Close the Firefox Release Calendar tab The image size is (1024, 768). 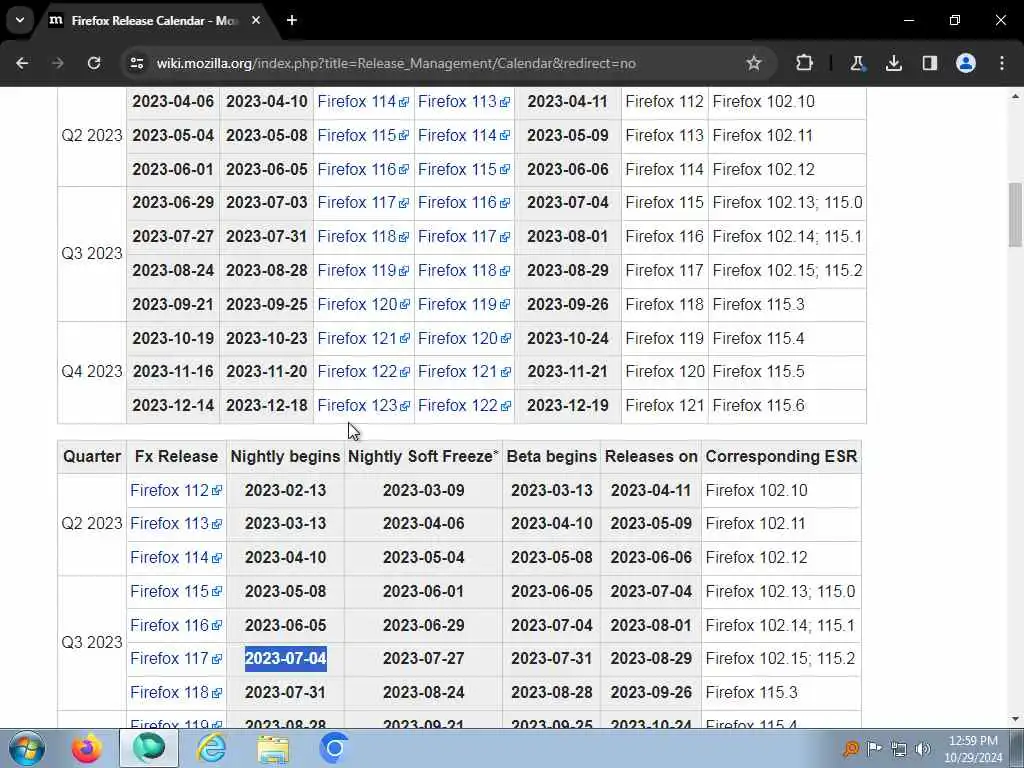(x=256, y=20)
